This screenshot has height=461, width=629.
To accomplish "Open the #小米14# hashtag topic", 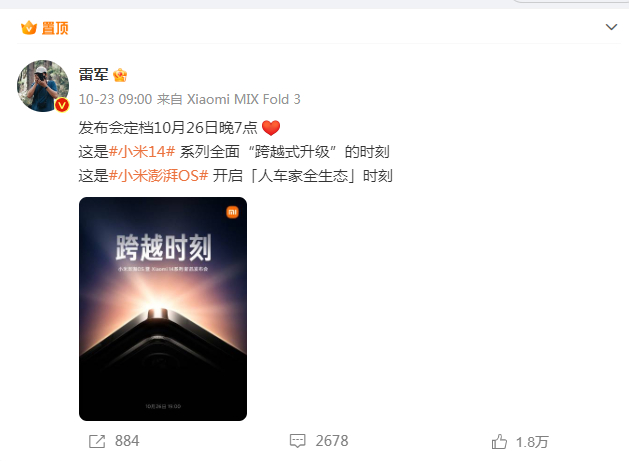I will pos(142,152).
